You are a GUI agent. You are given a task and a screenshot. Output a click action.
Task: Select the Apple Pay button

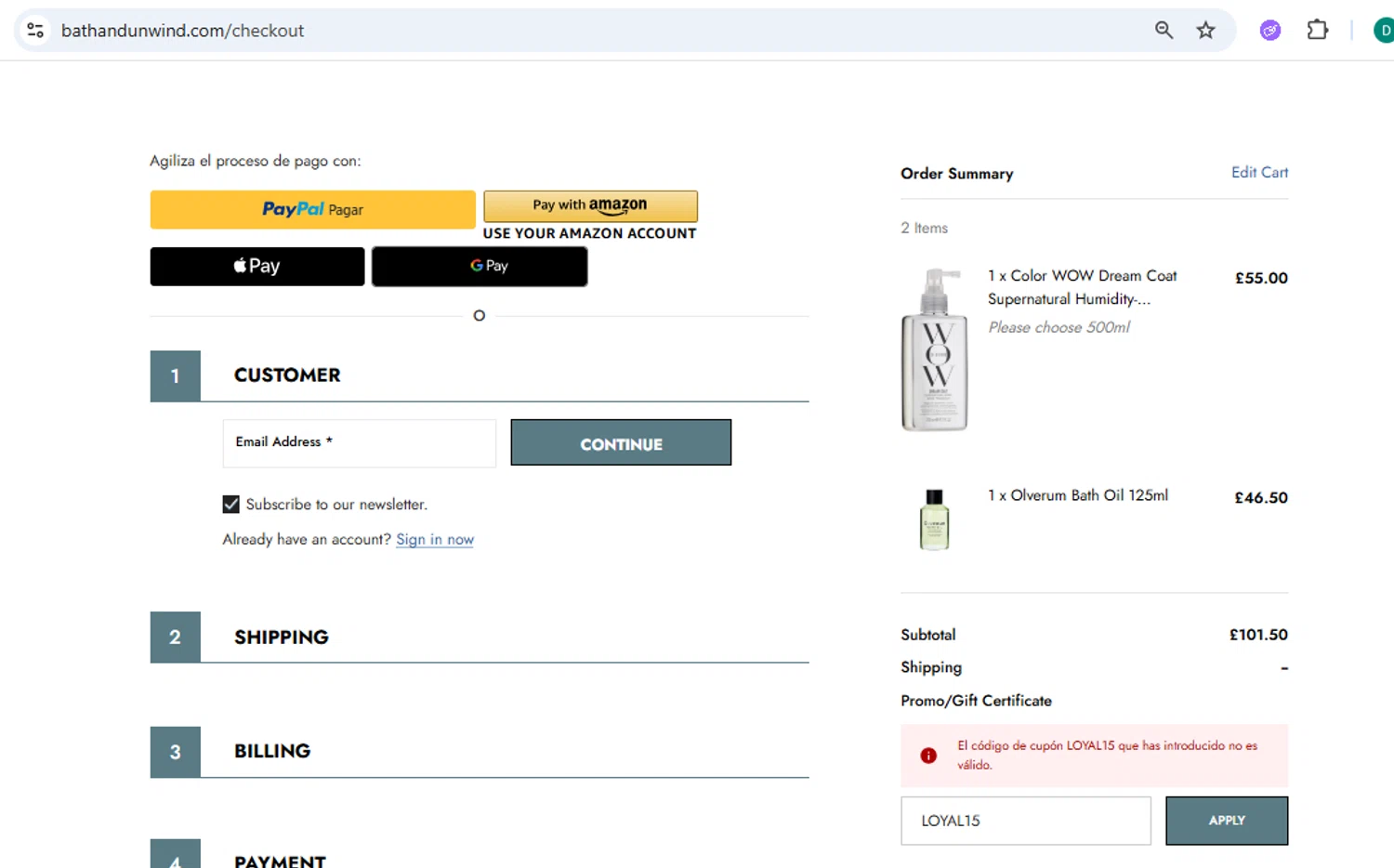click(257, 266)
